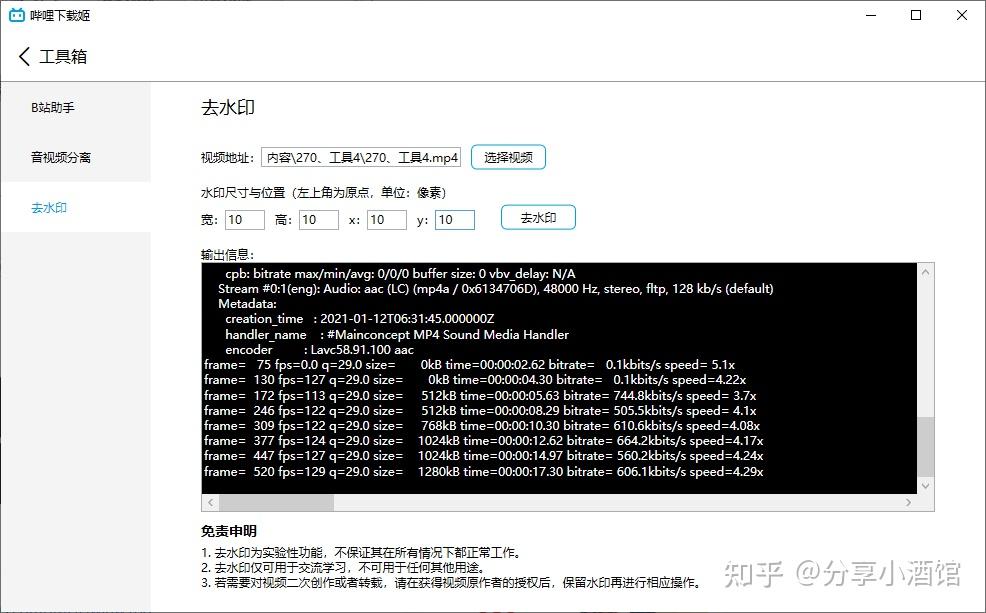Viewport: 986px width, 613px height.
Task: Click the 水印尺寸与位置 label
Action: click(324, 192)
